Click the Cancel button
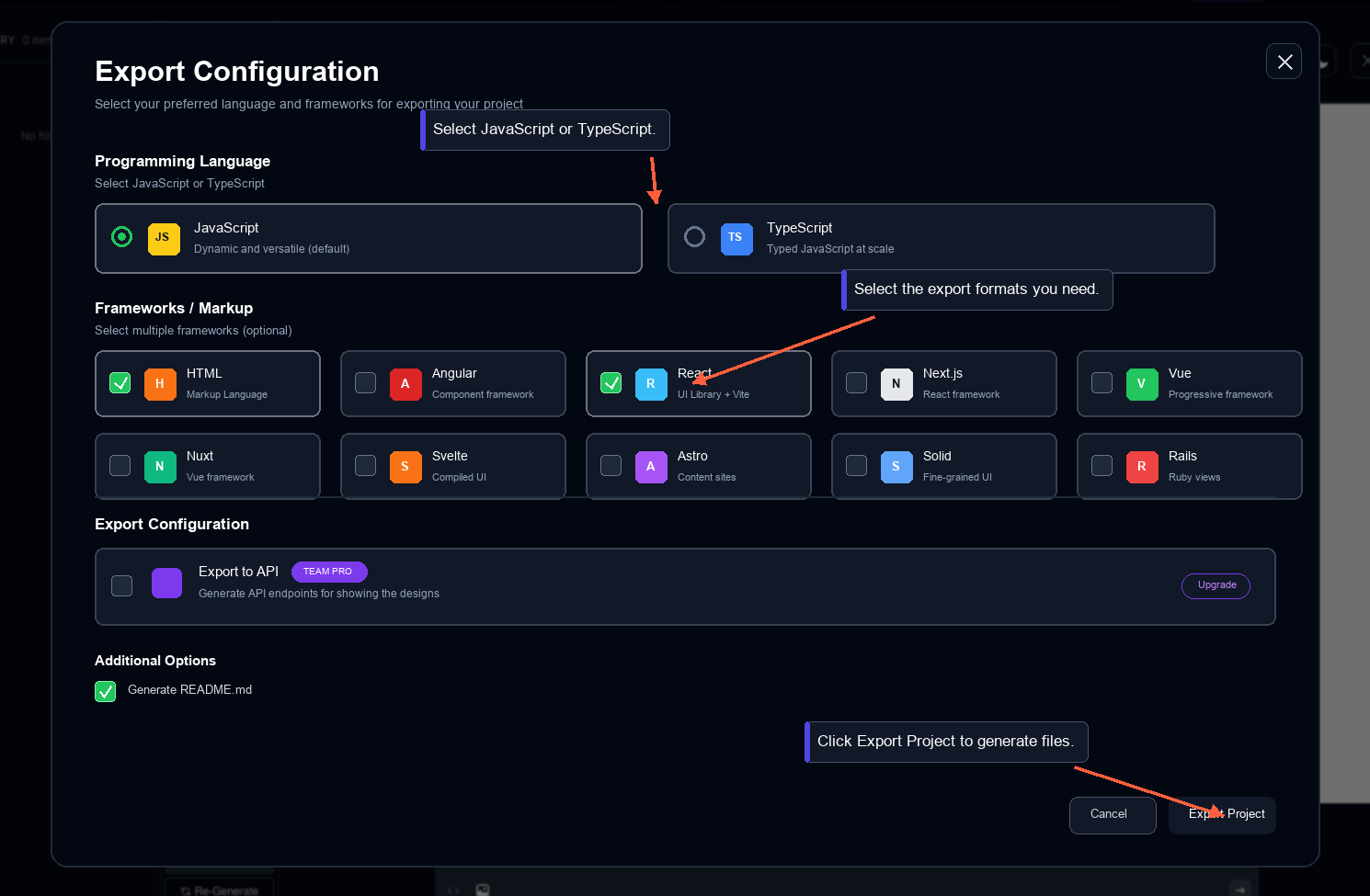Viewport: 1370px width, 896px height. [x=1113, y=815]
